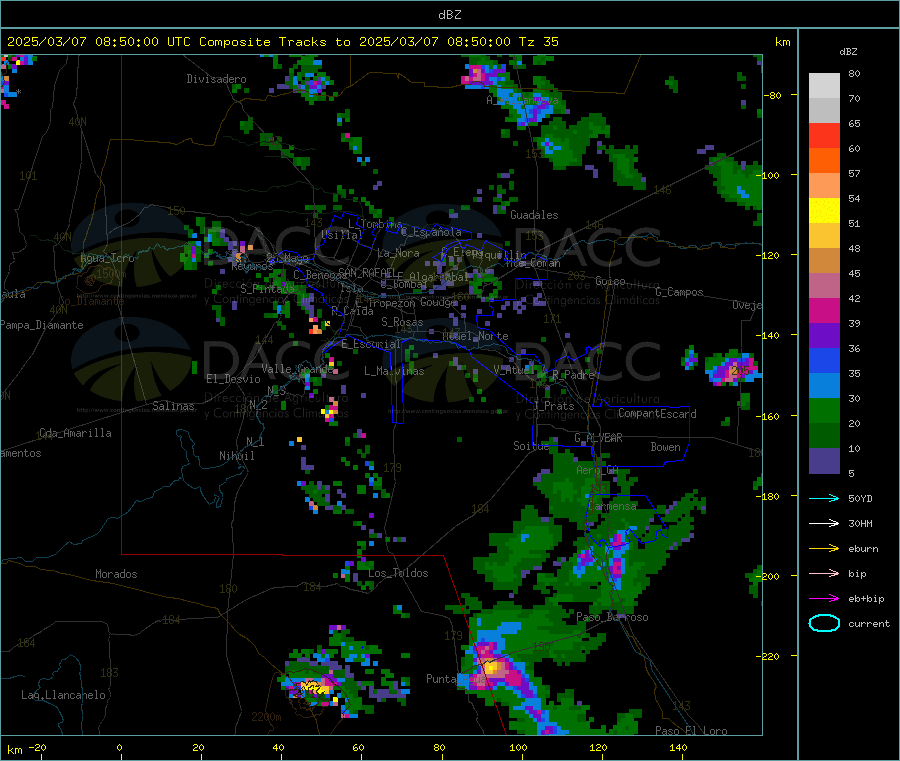Click the 'G_ALVEAR' map label
900x761 pixels.
point(598,438)
